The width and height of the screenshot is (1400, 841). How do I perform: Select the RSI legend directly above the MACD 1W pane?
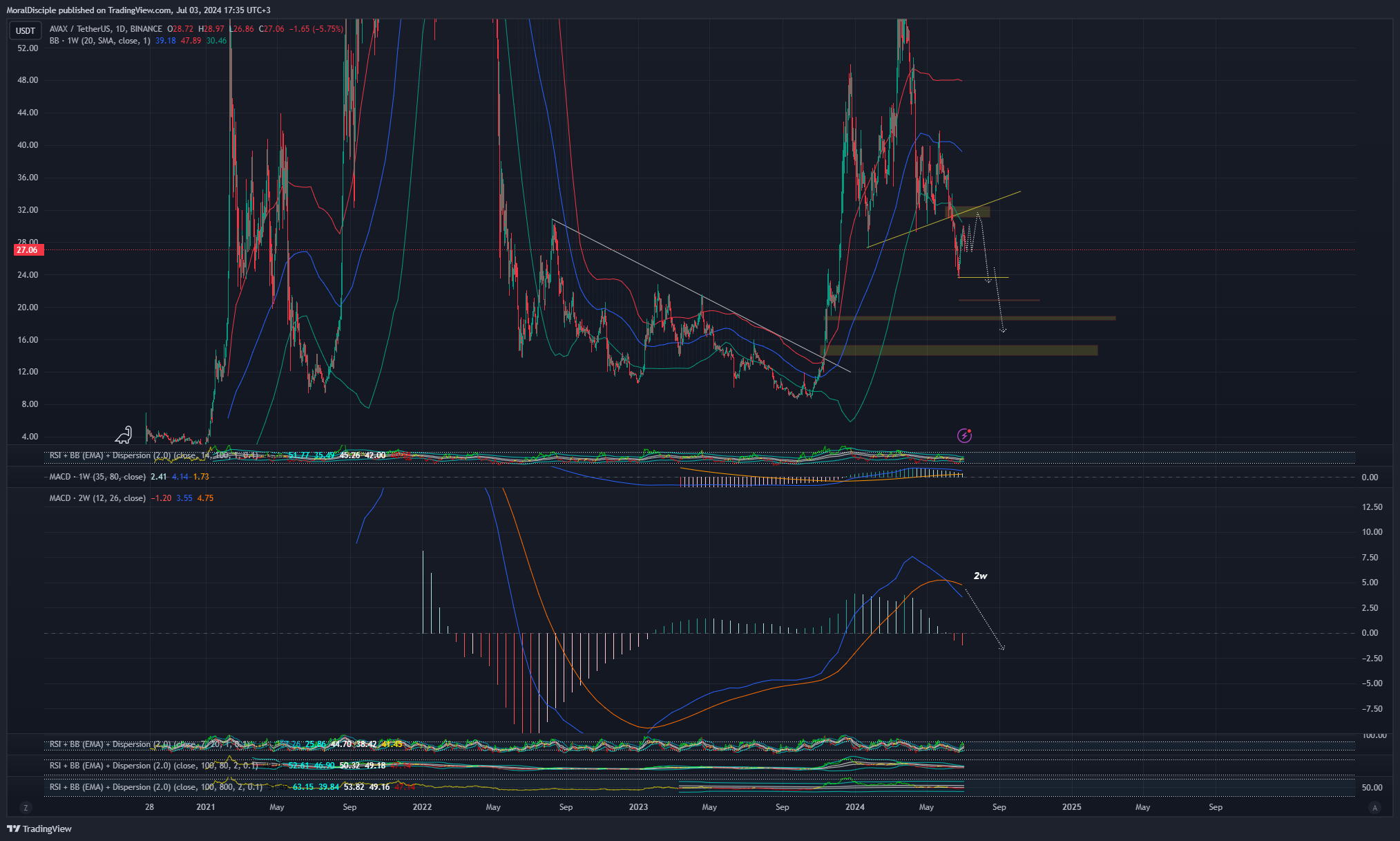click(153, 455)
